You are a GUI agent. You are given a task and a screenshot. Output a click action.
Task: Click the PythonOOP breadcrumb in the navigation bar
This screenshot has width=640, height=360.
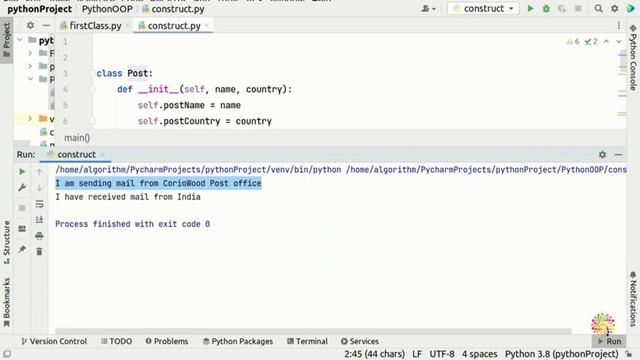(x=107, y=9)
